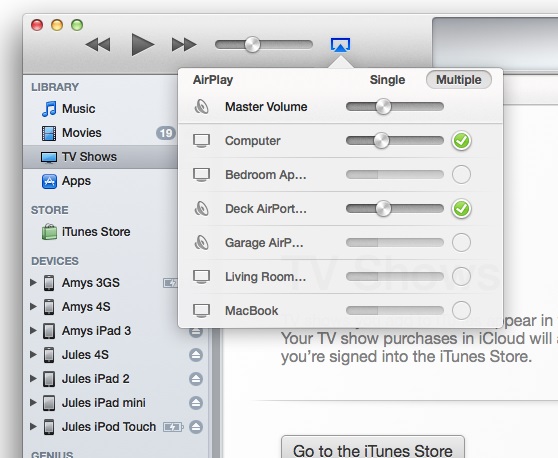Screen dimensions: 558x458
Task: Skip forward with the fast-forward button
Action: click(184, 45)
